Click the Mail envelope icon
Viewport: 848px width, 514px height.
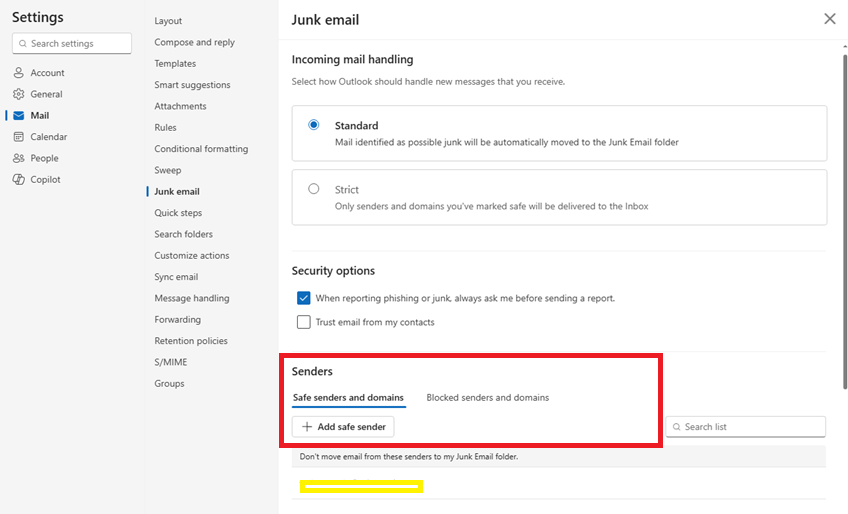[x=18, y=115]
